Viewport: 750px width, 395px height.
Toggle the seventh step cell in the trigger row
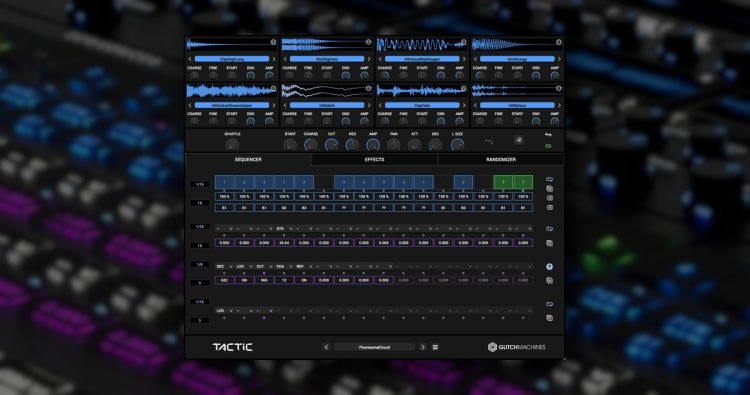pyautogui.click(x=343, y=182)
